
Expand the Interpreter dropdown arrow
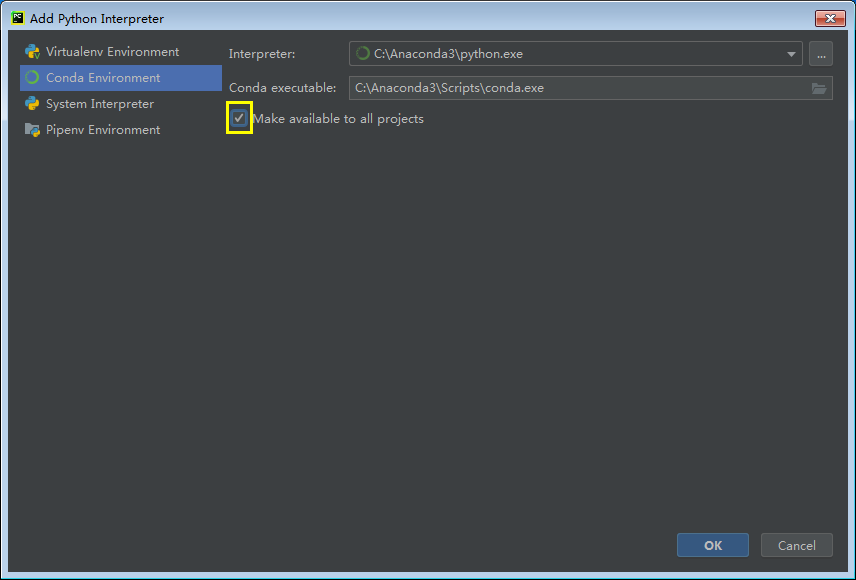790,54
